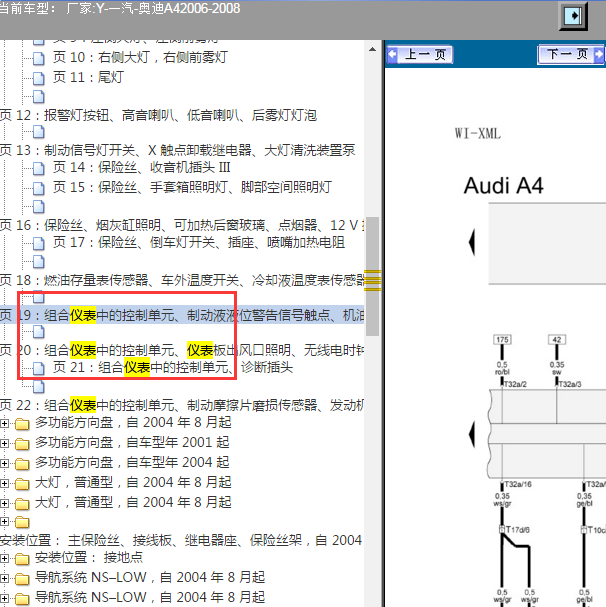606x607 pixels.
Task: Open 页 15：保险丝、手套箱照明灯
Action: pos(192,187)
